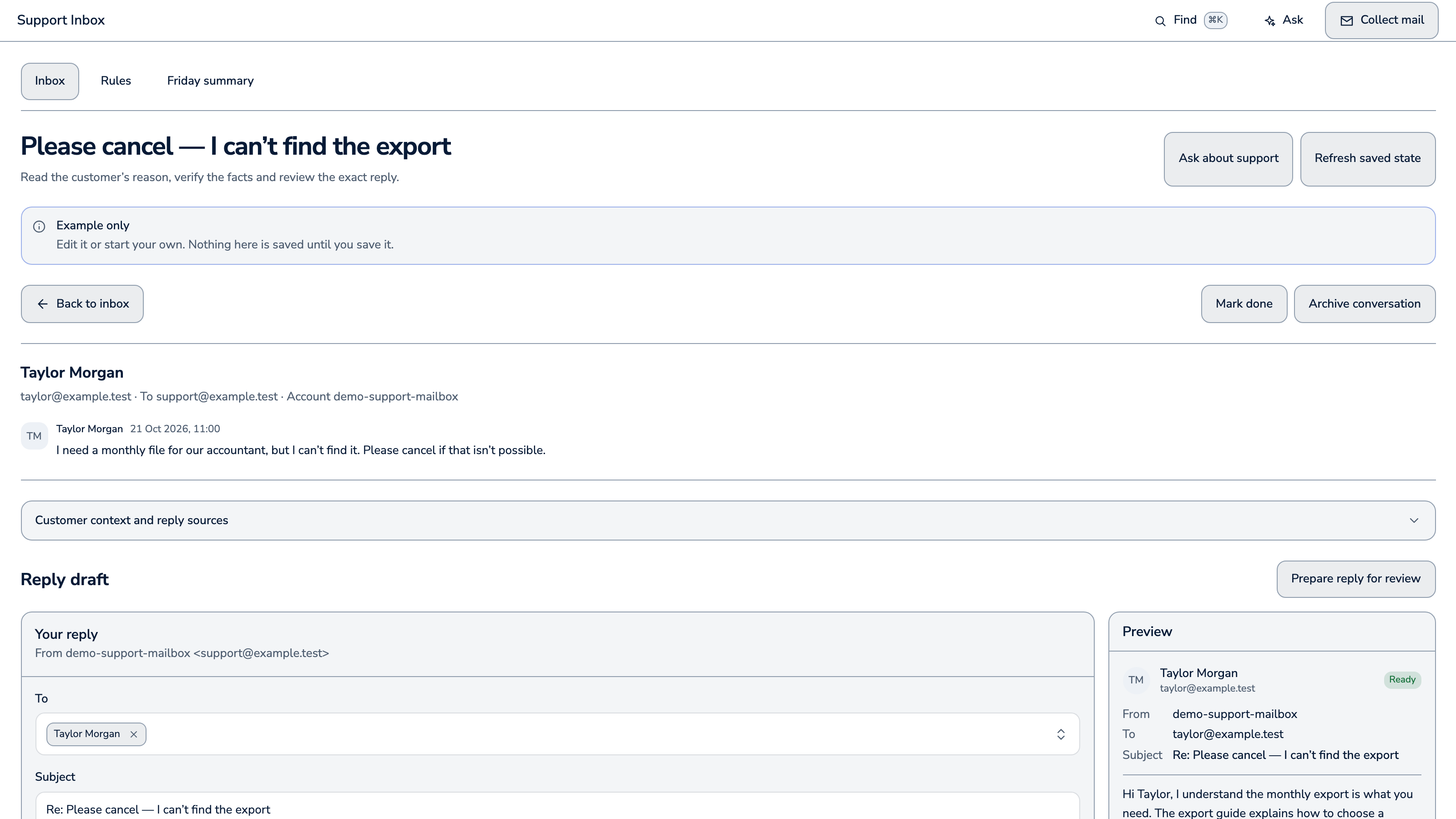Click the TM avatar in Preview panel
1456x819 pixels.
tap(1136, 680)
